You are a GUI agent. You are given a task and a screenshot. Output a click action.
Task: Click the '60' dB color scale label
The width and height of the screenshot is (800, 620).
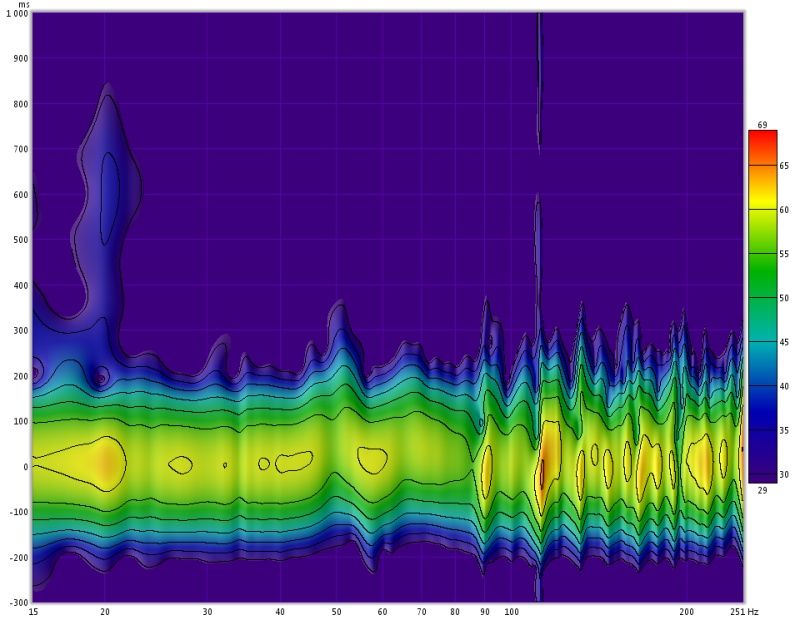(x=784, y=210)
